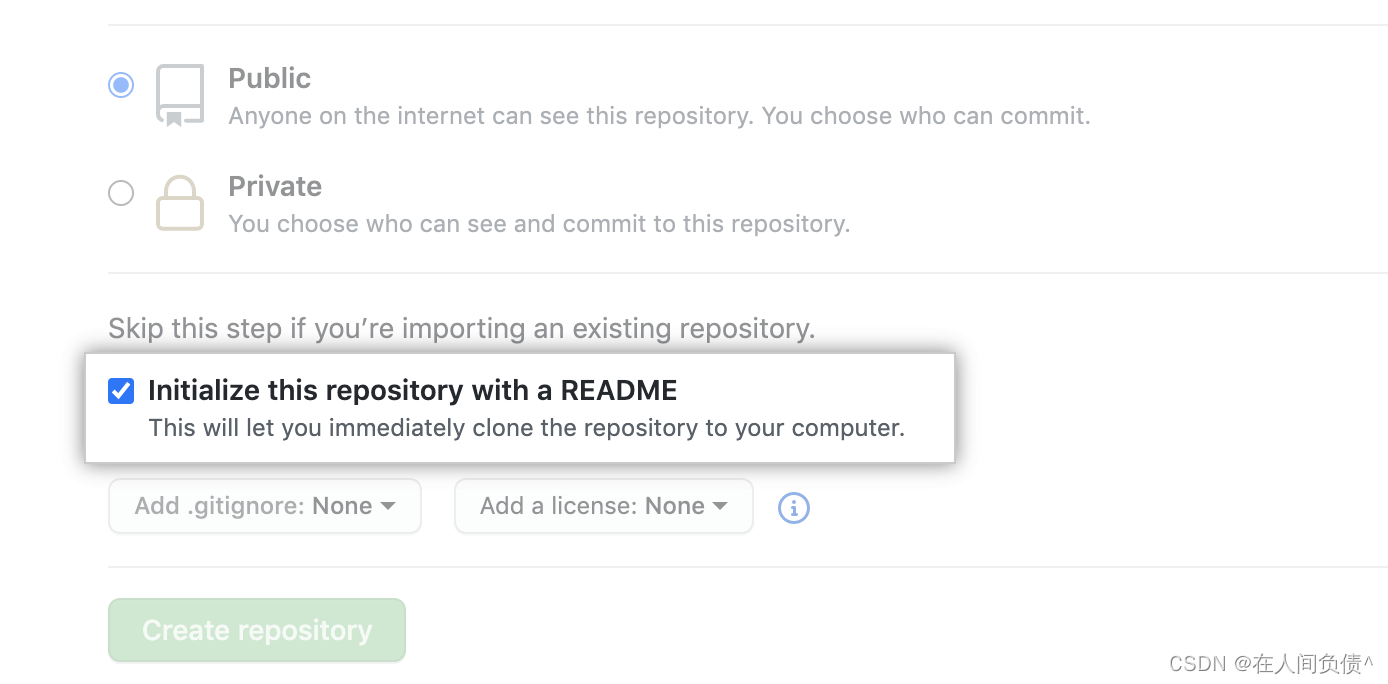Click the 'Anyone on the internet' description

point(660,116)
